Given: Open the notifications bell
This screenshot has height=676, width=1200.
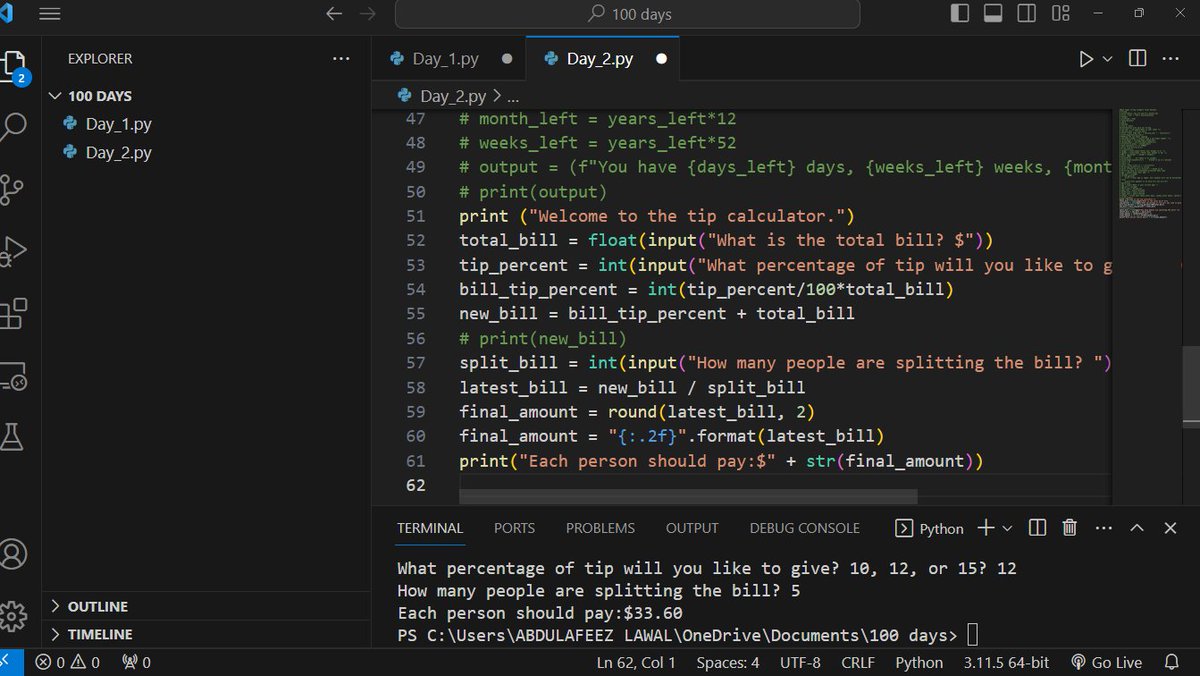Looking at the screenshot, I should click(x=1172, y=662).
